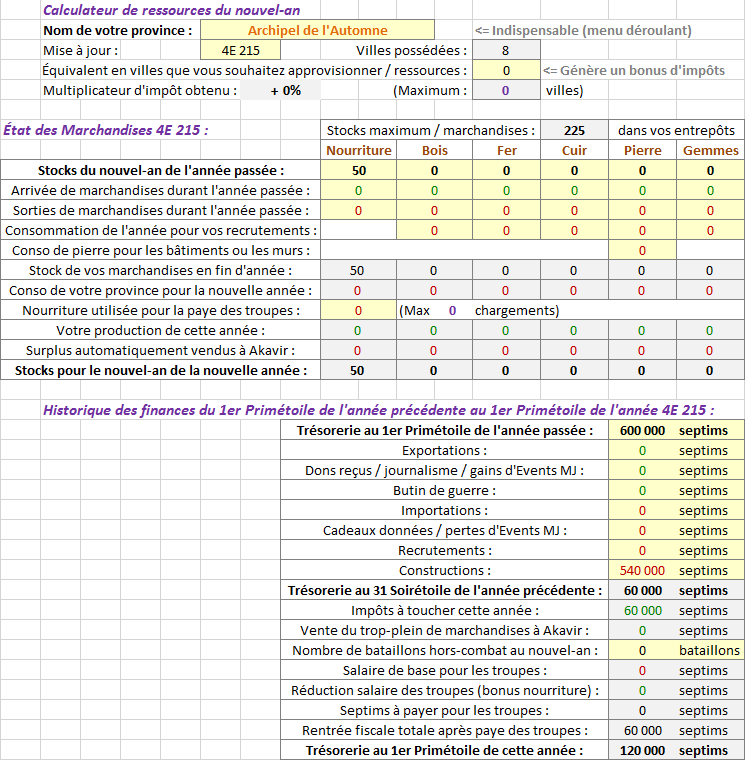The width and height of the screenshot is (745, 760).
Task: Select Sorties de marchandises Fer cell
Action: 506,210
